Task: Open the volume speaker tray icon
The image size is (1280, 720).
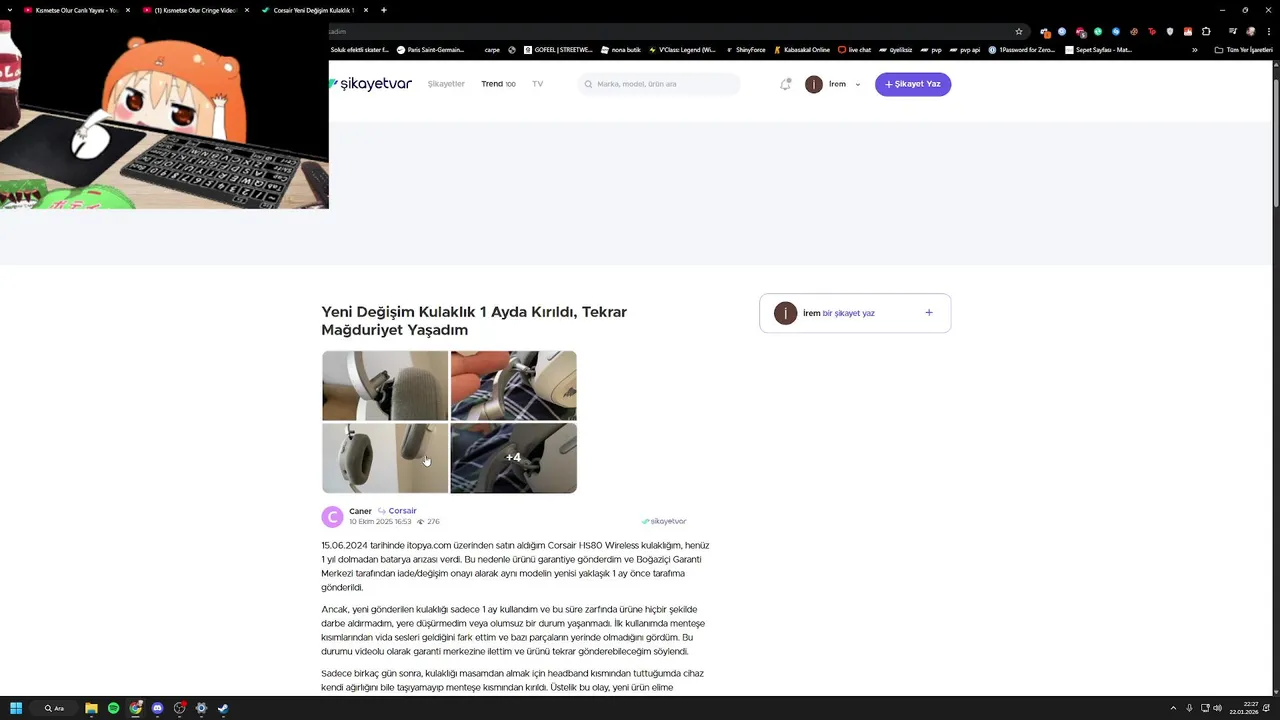Action: click(x=1217, y=708)
